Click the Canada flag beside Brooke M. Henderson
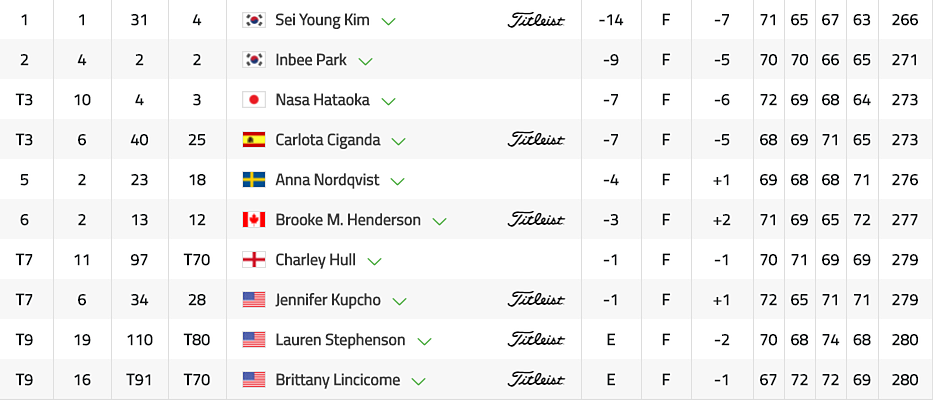 click(x=254, y=220)
